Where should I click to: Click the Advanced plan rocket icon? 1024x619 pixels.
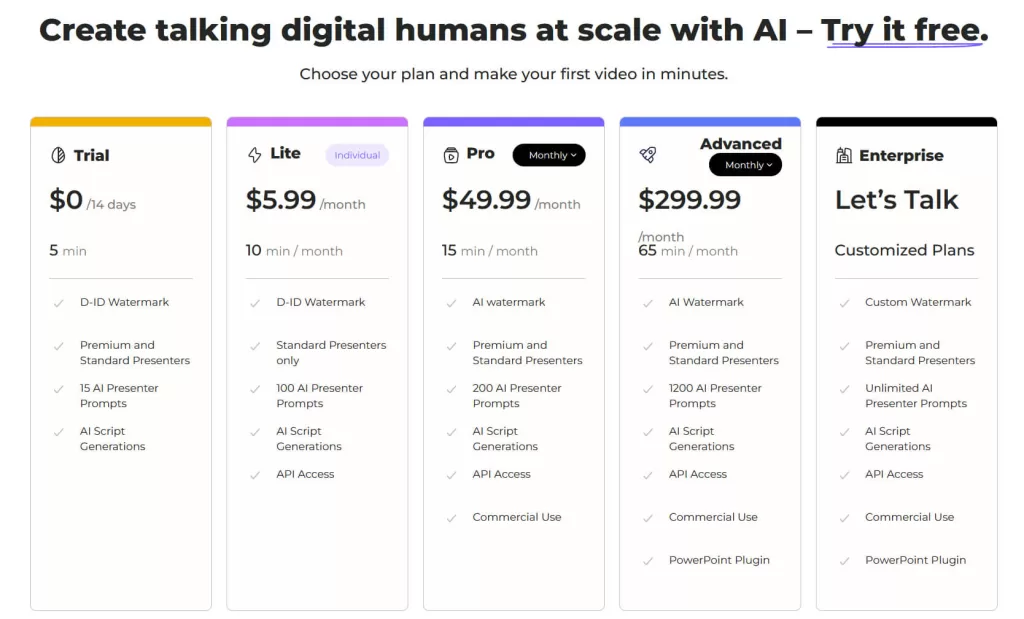(x=648, y=155)
